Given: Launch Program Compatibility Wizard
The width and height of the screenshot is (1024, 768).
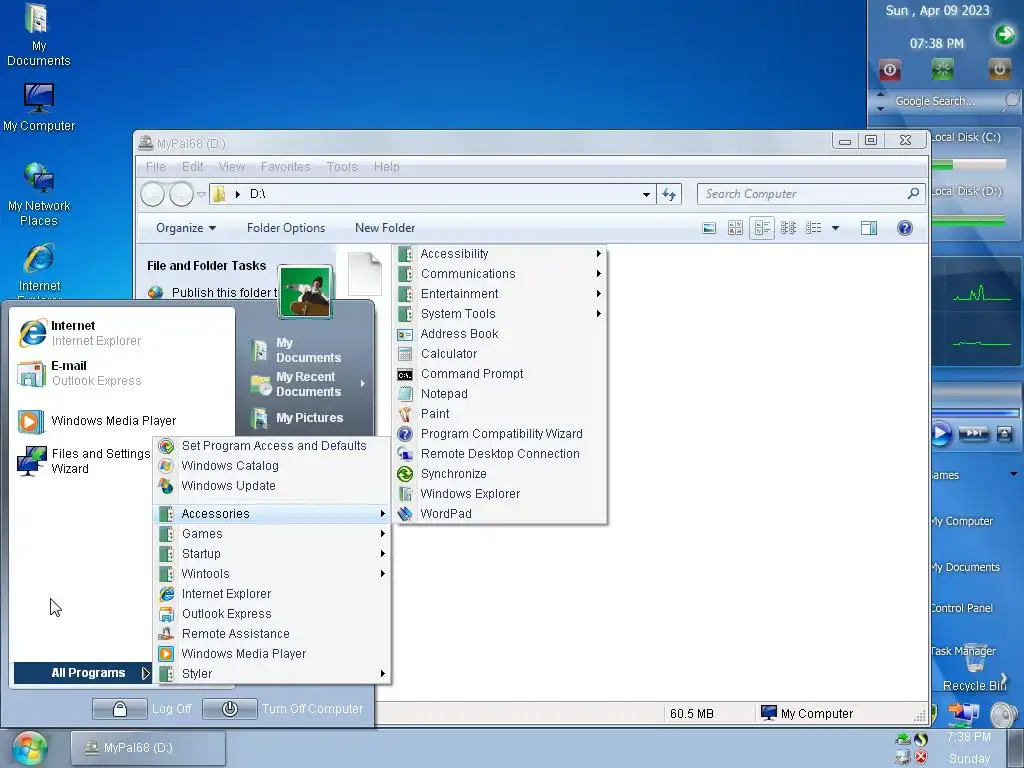Looking at the screenshot, I should pyautogui.click(x=500, y=434).
